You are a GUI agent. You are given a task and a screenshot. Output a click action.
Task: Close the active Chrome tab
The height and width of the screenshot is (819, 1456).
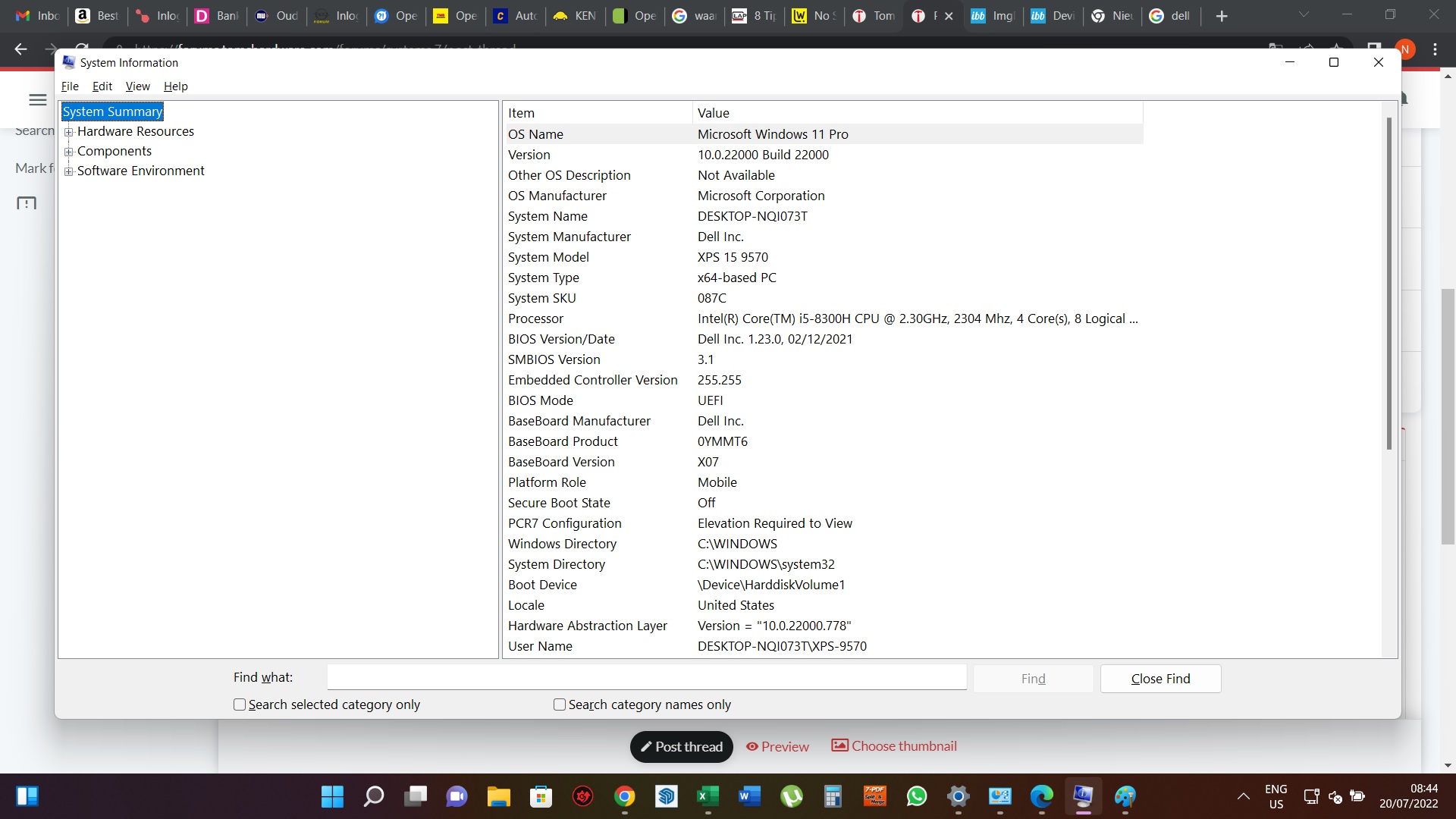point(949,16)
